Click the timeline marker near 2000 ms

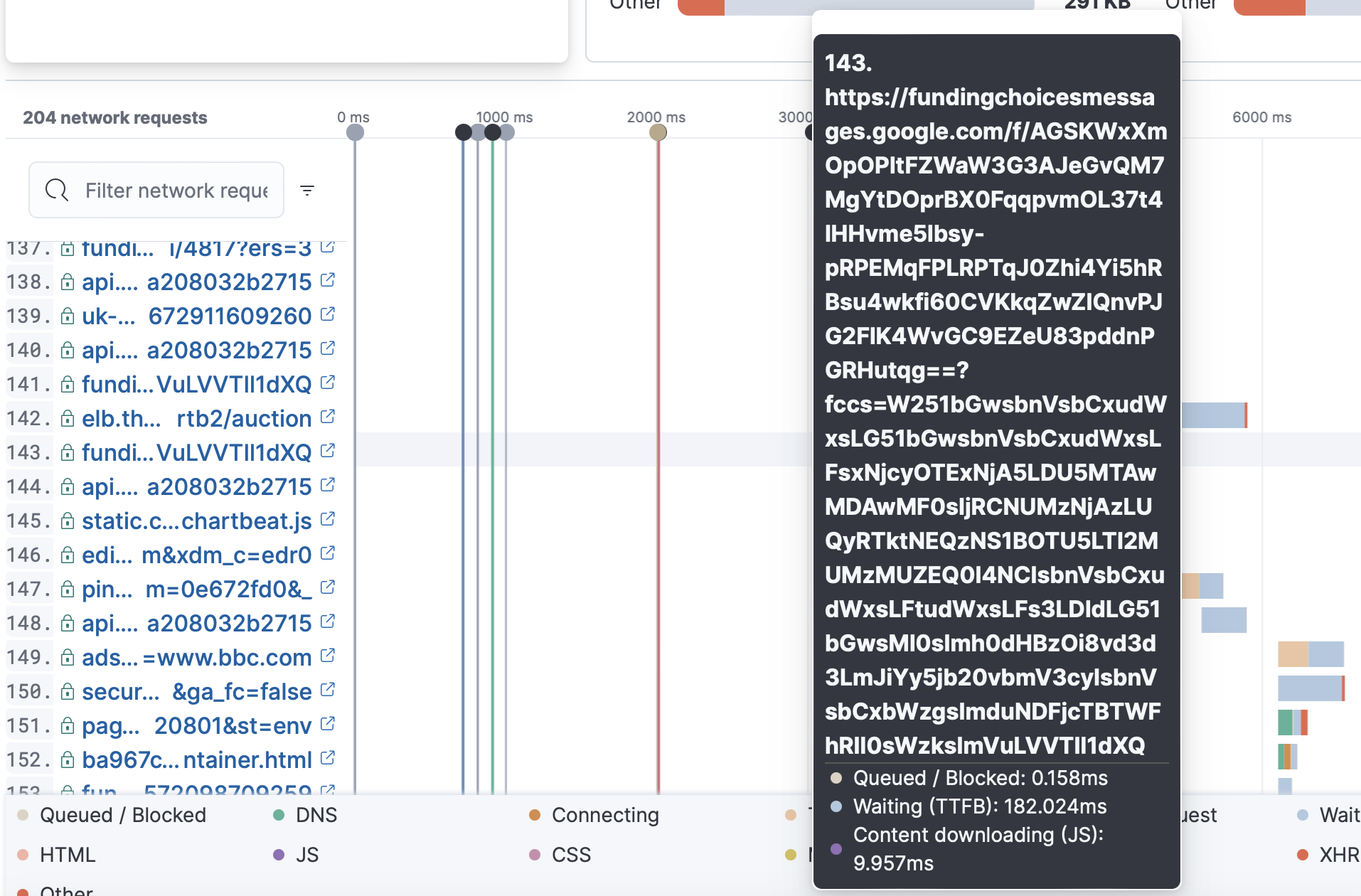[x=656, y=132]
